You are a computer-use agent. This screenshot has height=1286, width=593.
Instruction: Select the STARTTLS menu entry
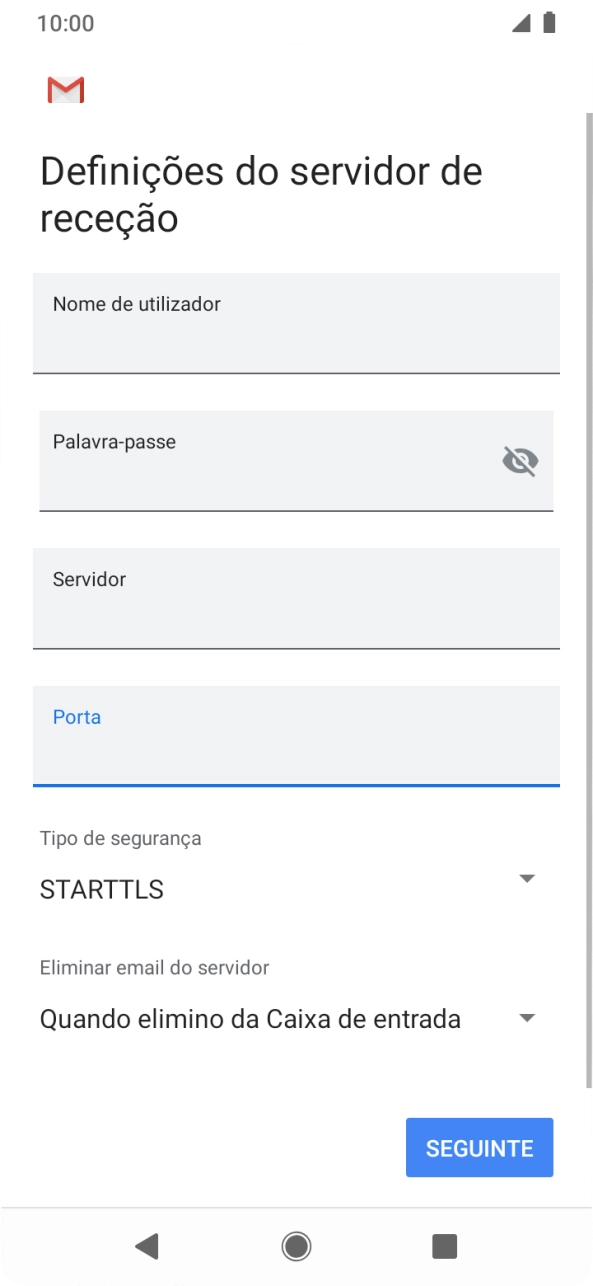pyautogui.click(x=100, y=889)
